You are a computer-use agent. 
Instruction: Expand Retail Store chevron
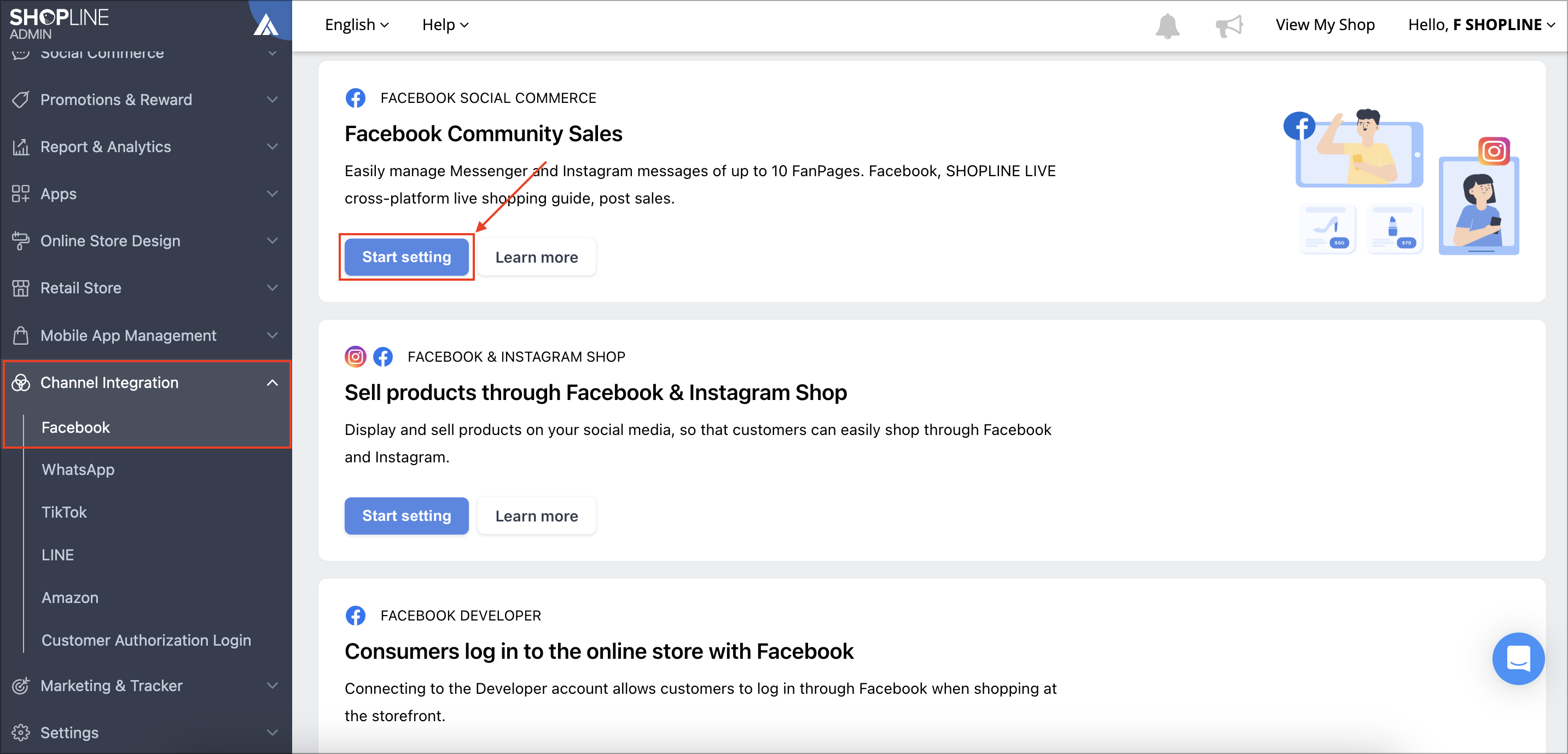(x=272, y=288)
